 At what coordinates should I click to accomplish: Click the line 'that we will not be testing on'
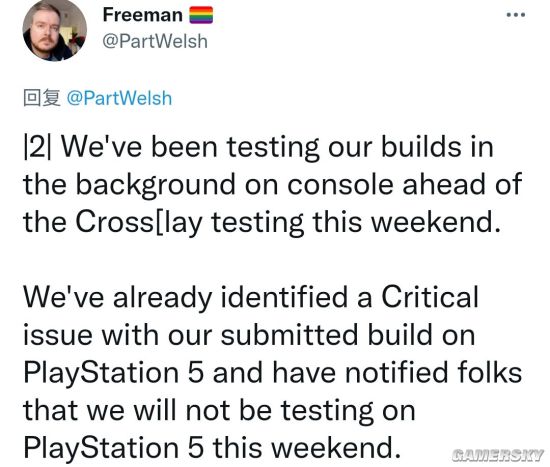(x=219, y=411)
